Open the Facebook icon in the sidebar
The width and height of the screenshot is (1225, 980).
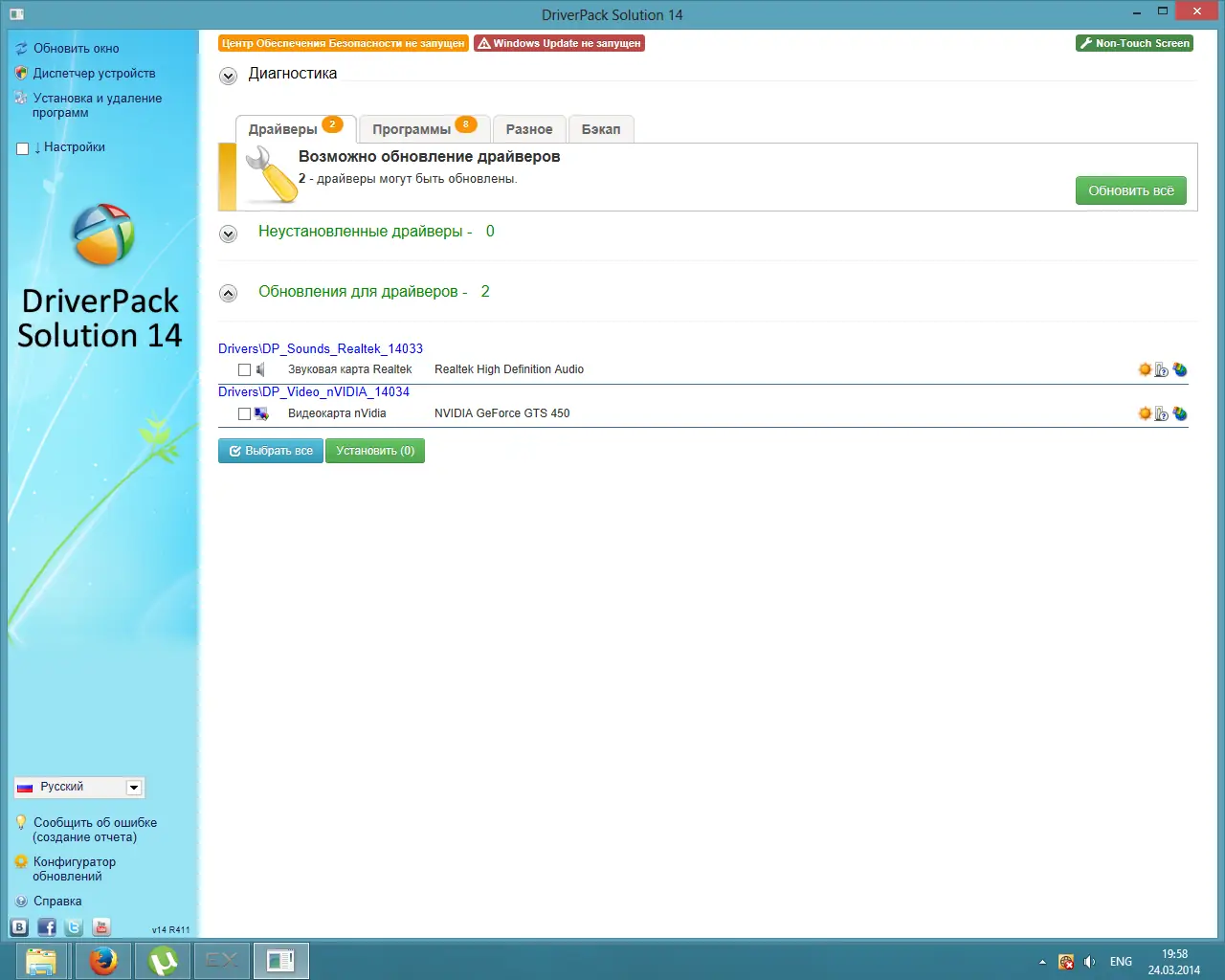(45, 926)
